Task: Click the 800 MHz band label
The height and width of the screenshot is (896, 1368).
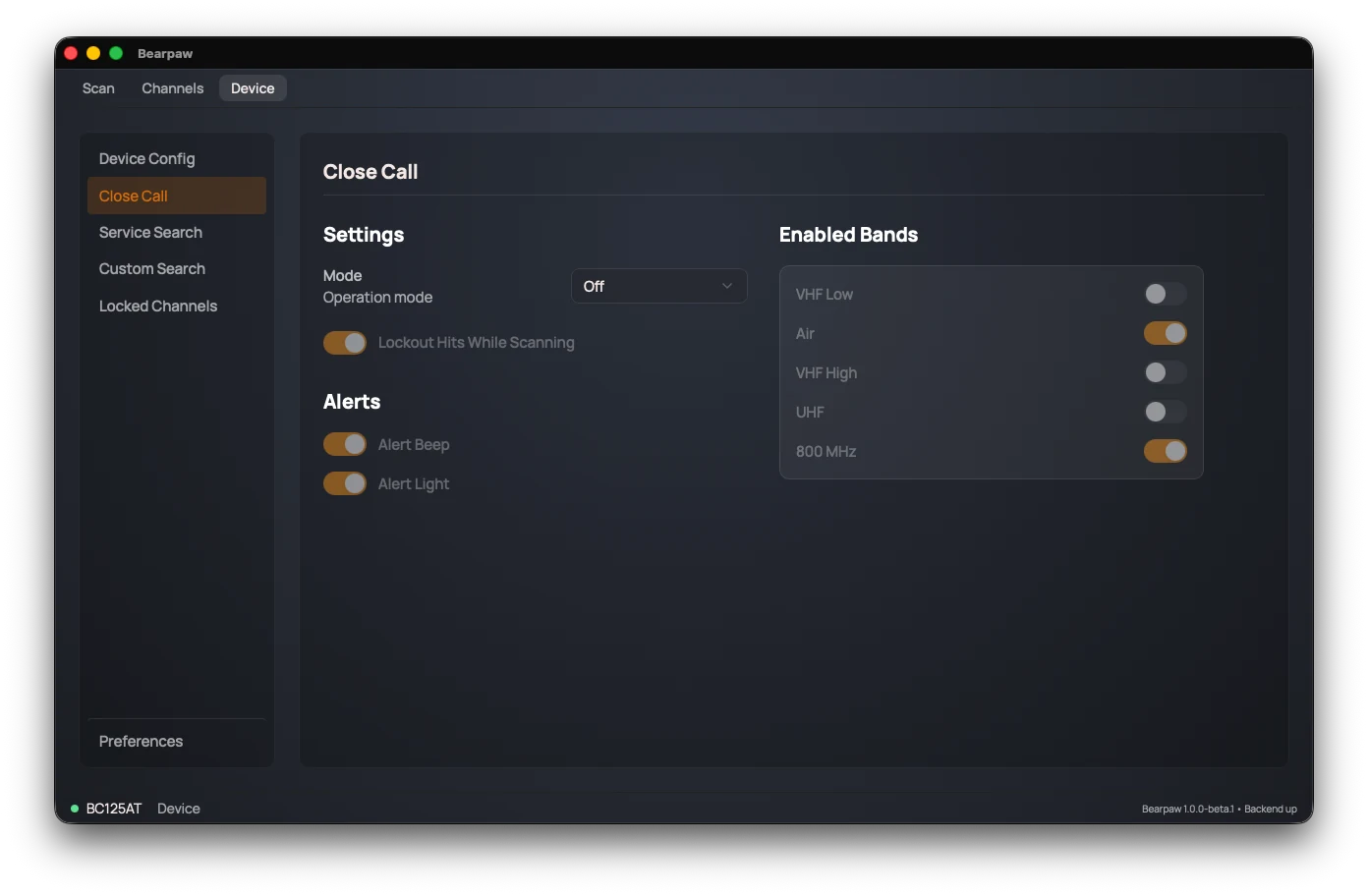Action: [826, 451]
